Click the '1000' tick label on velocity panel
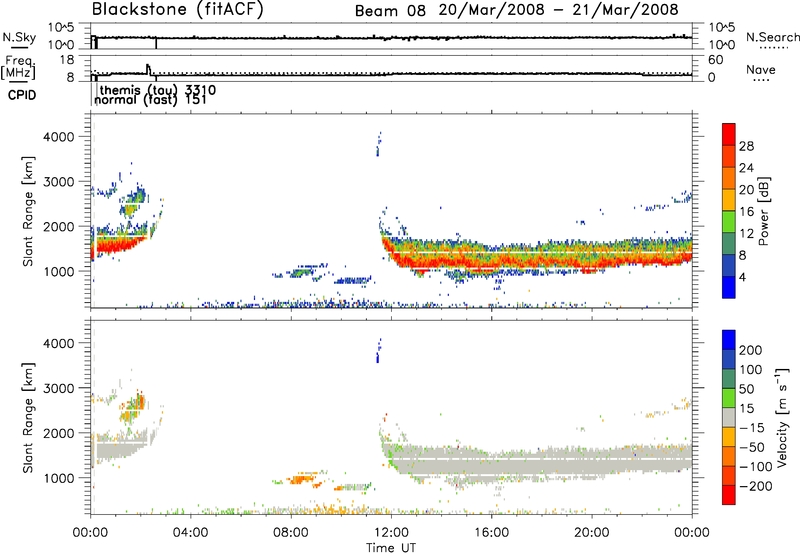Viewport: 800px width, 554px height. click(x=58, y=478)
